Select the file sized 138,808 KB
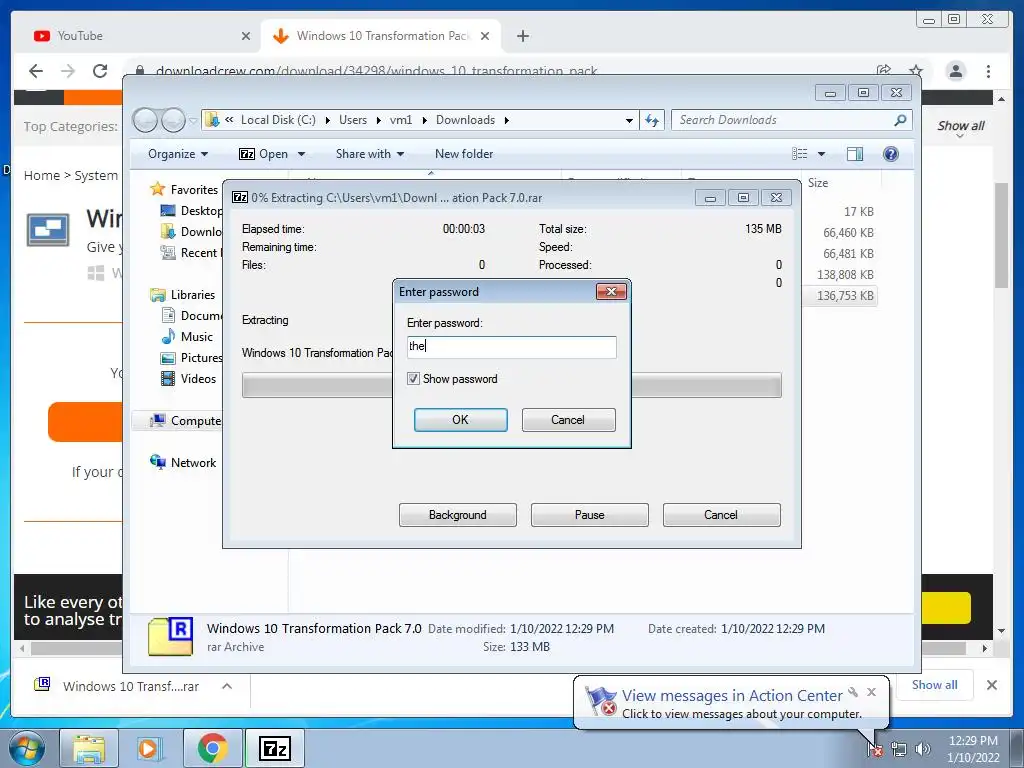Image resolution: width=1024 pixels, height=768 pixels. click(x=844, y=275)
